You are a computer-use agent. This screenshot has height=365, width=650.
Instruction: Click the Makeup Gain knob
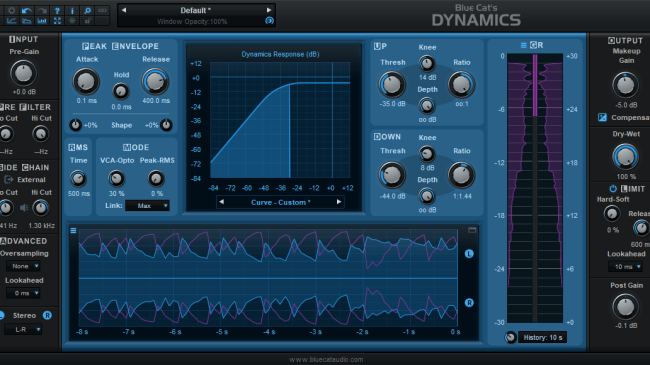(x=626, y=85)
